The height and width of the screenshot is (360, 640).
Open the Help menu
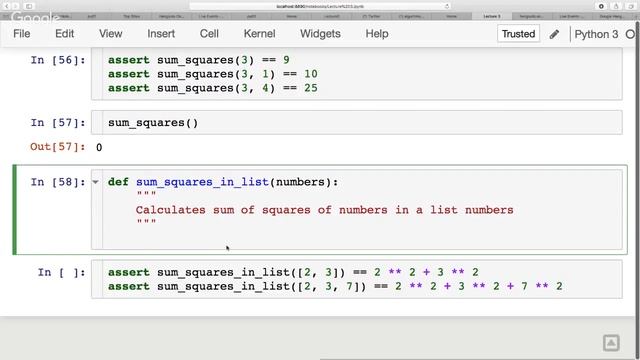377,34
